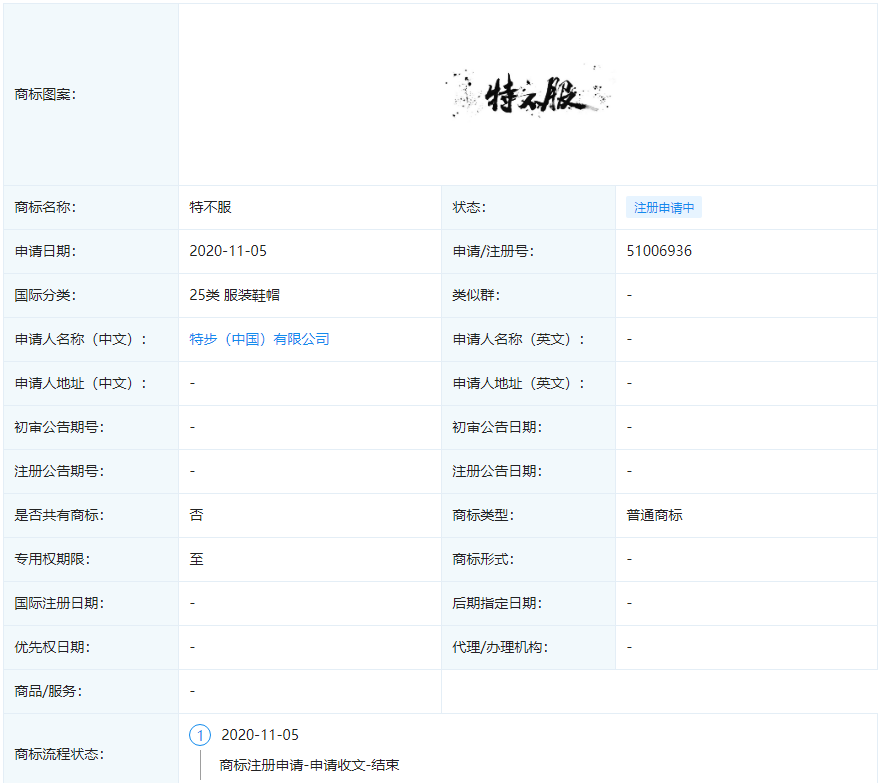The height and width of the screenshot is (783, 878).
Task: Click the 商标类型 label
Action: (483, 515)
